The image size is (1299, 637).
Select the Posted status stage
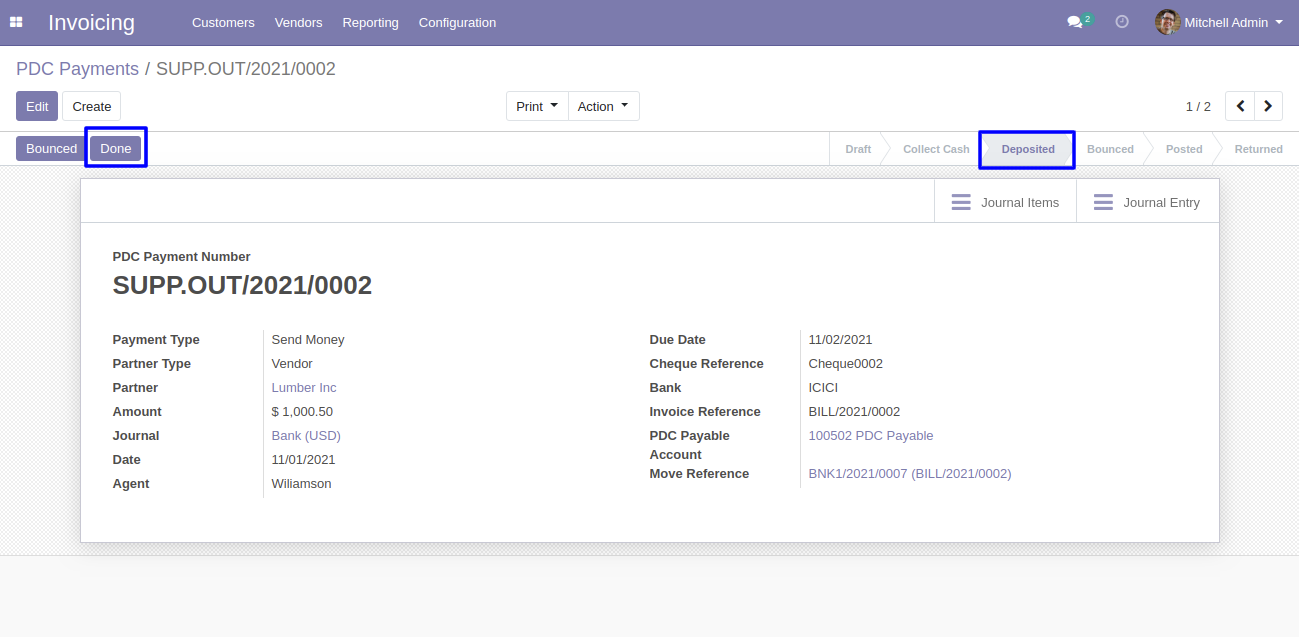pyautogui.click(x=1184, y=149)
